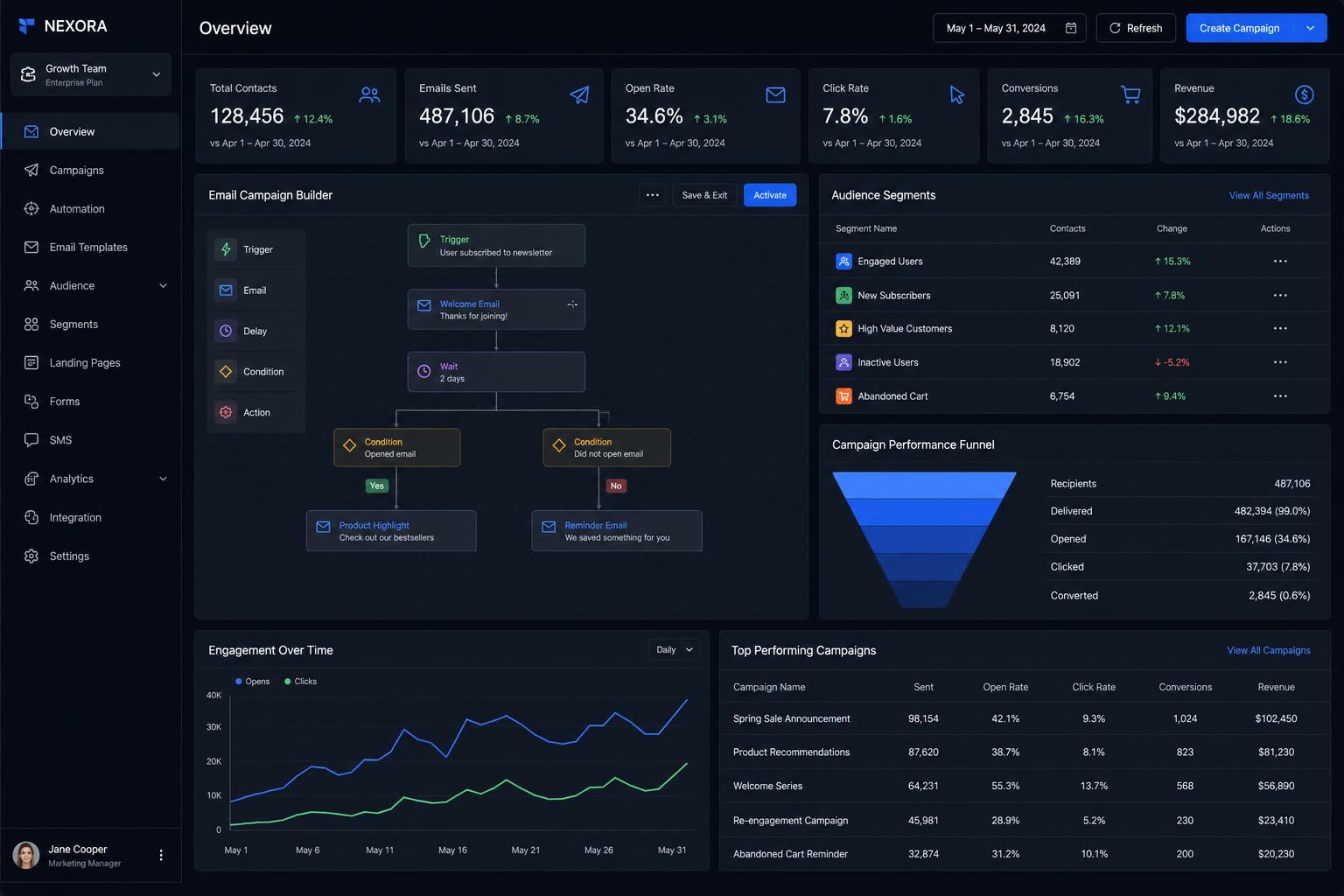The width and height of the screenshot is (1344, 896).
Task: Click the High Value Customers star icon
Action: point(843,329)
